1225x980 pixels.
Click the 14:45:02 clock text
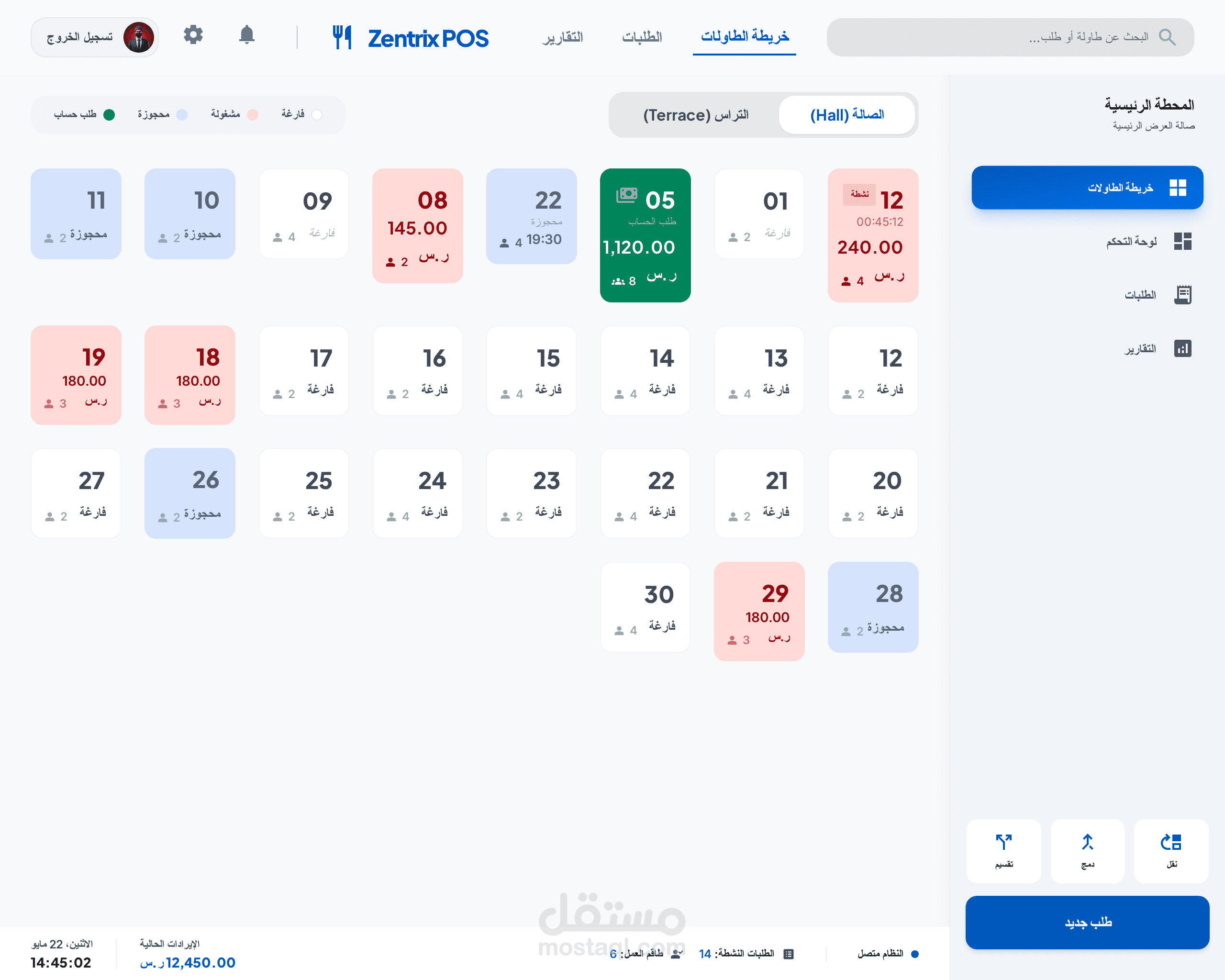[61, 962]
